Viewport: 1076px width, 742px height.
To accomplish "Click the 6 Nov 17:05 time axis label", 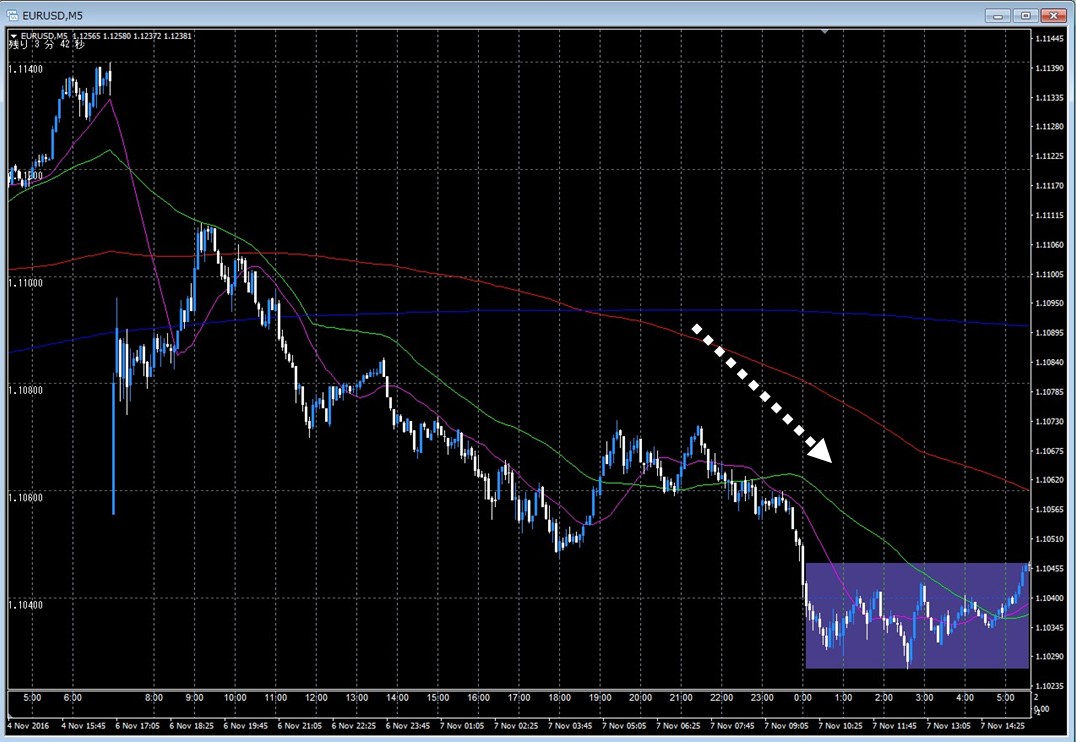I will pos(137,725).
